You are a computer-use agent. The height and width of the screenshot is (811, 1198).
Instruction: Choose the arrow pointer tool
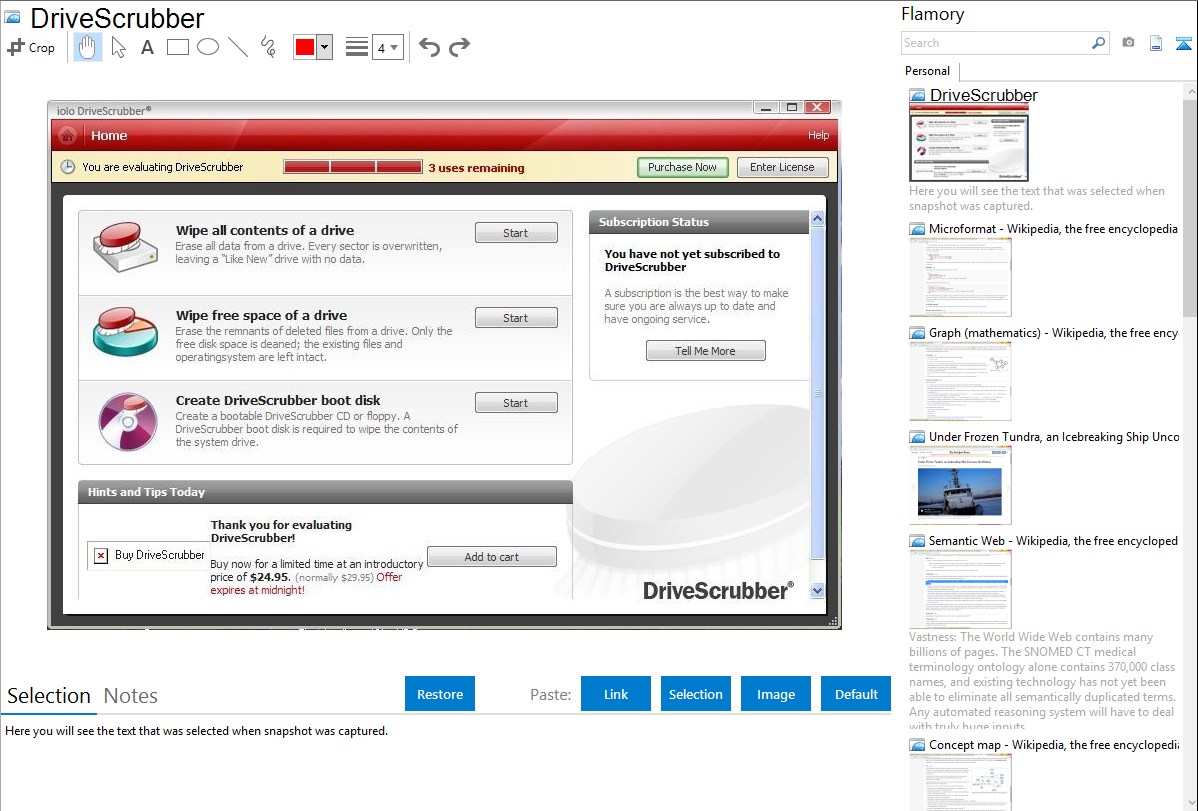[118, 47]
